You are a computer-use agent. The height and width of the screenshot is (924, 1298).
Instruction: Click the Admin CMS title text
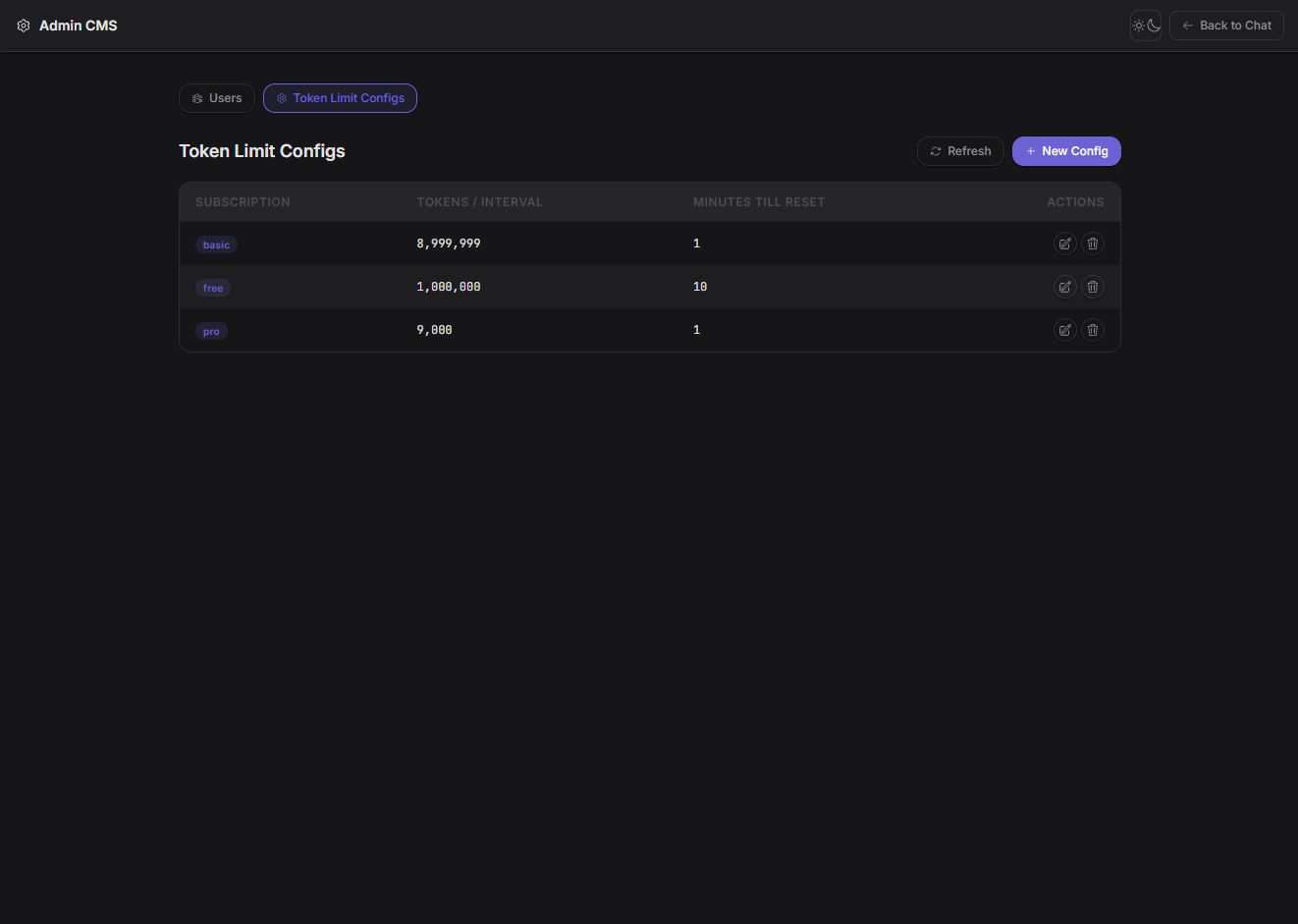coord(79,26)
